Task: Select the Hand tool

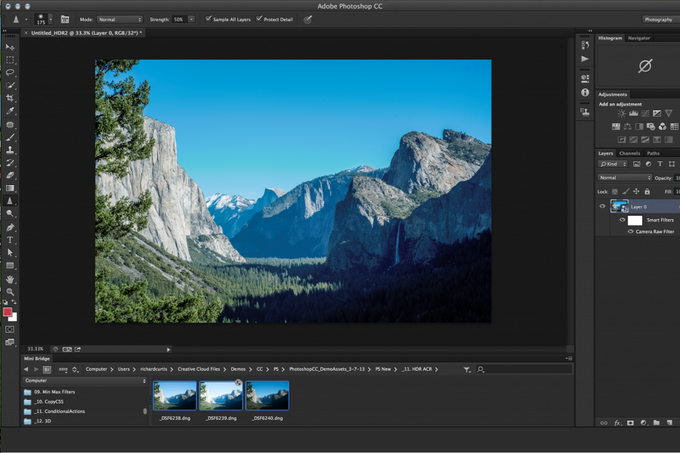Action: click(10, 280)
